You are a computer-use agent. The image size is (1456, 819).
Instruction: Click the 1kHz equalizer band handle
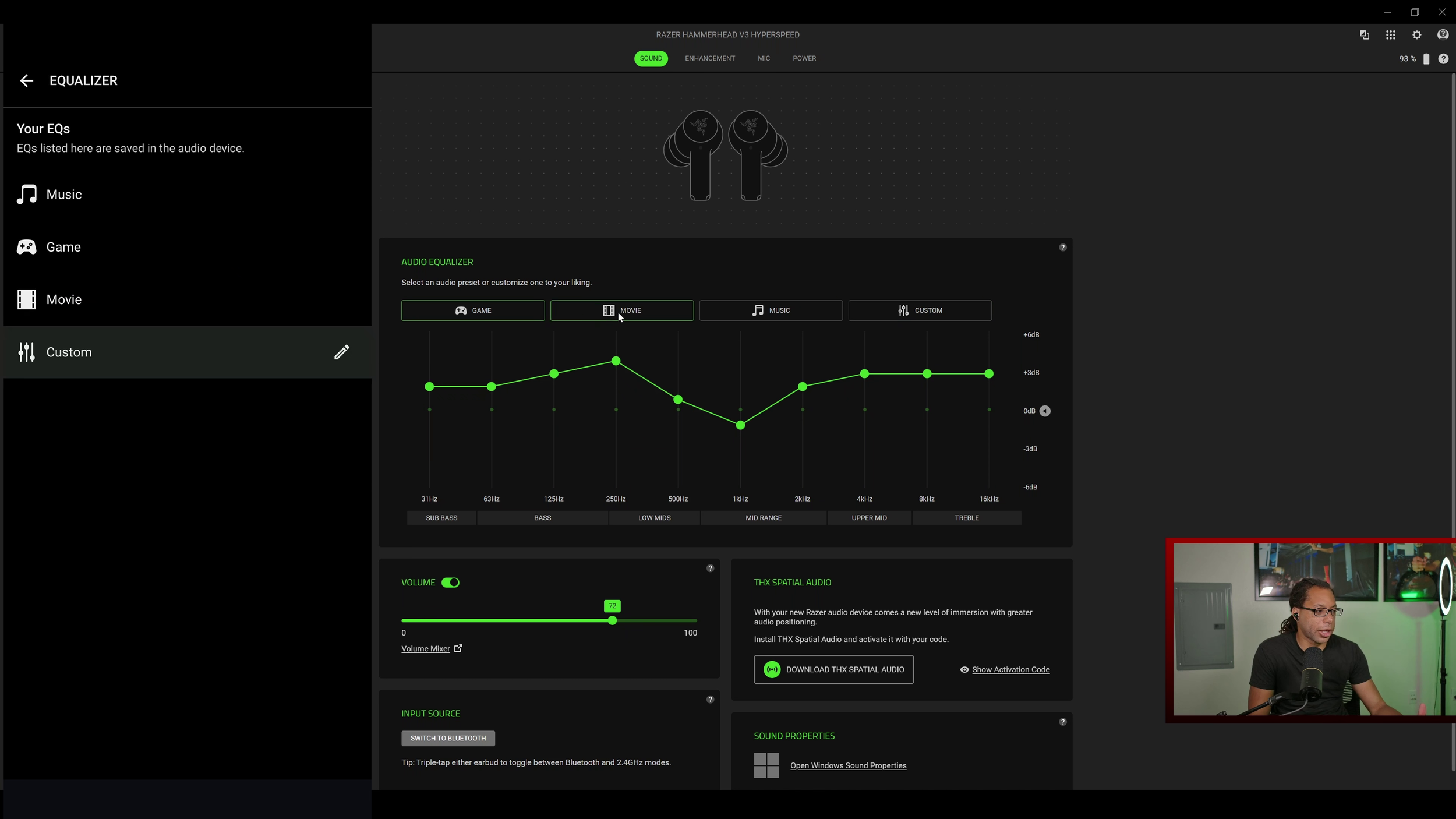pos(740,426)
